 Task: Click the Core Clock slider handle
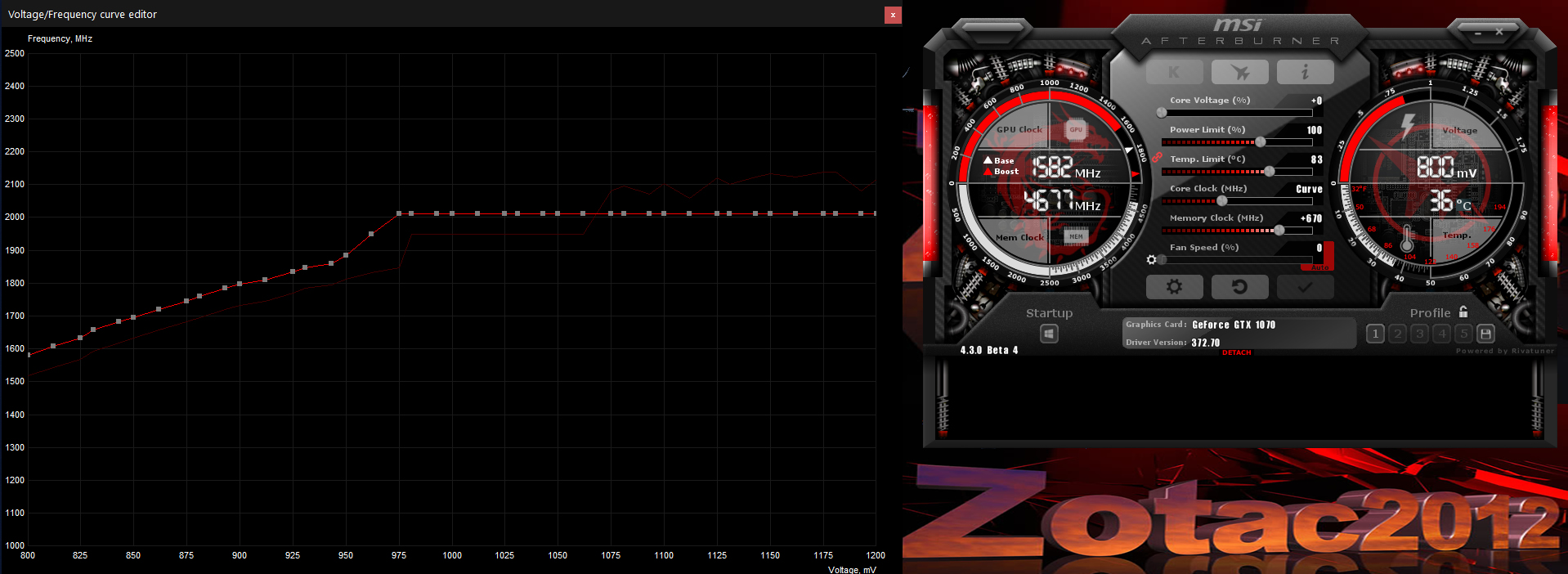click(1222, 201)
